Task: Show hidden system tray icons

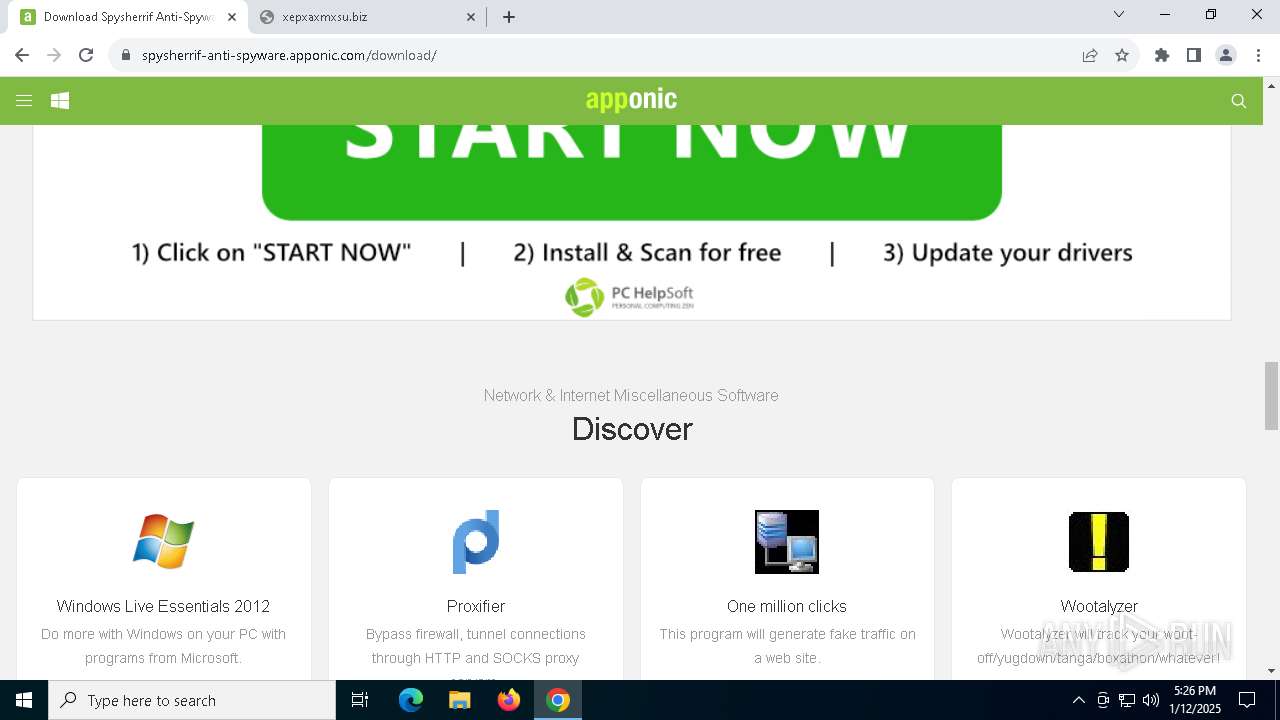Action: [1078, 700]
